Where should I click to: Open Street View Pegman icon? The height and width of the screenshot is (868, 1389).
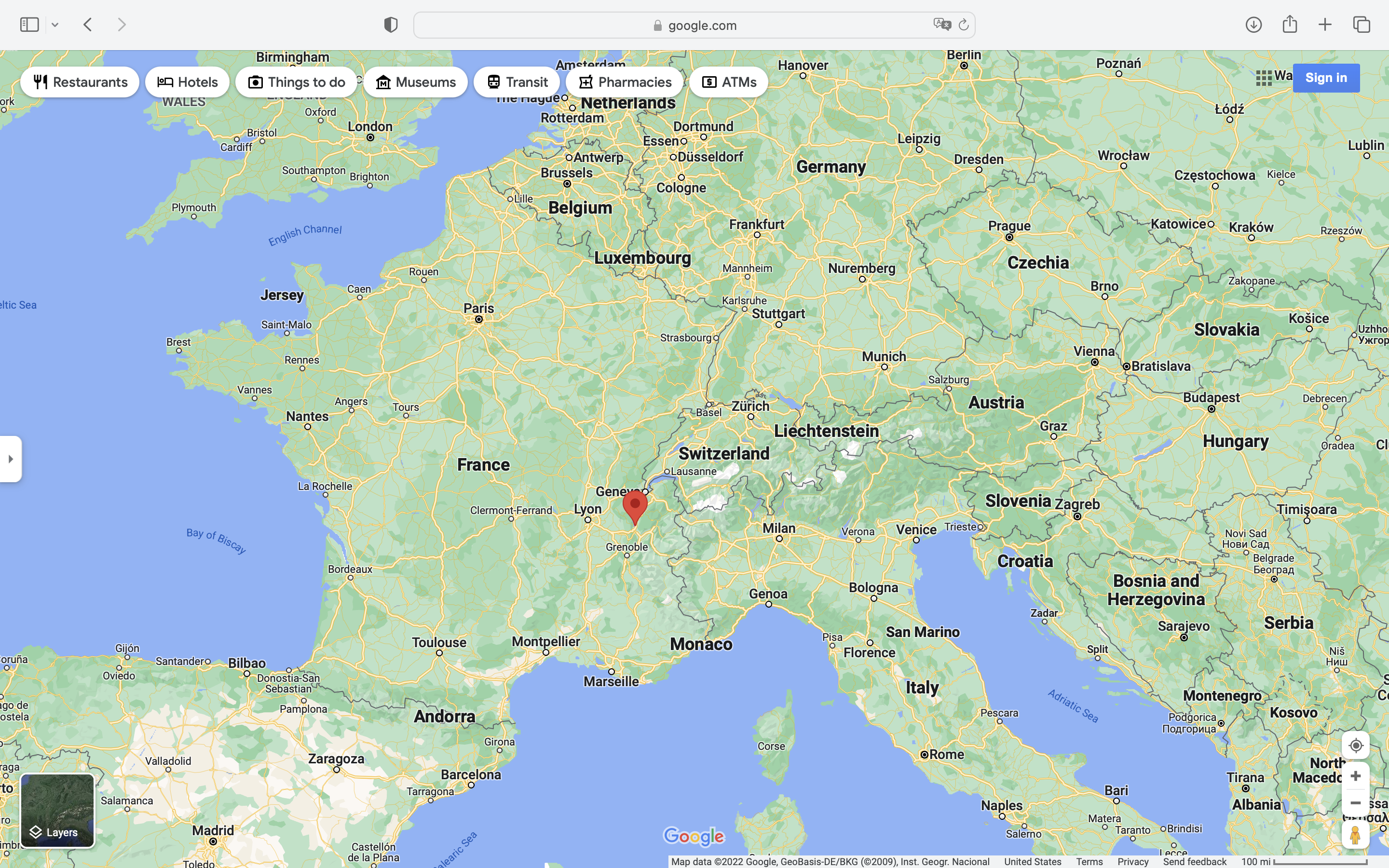coord(1355,835)
